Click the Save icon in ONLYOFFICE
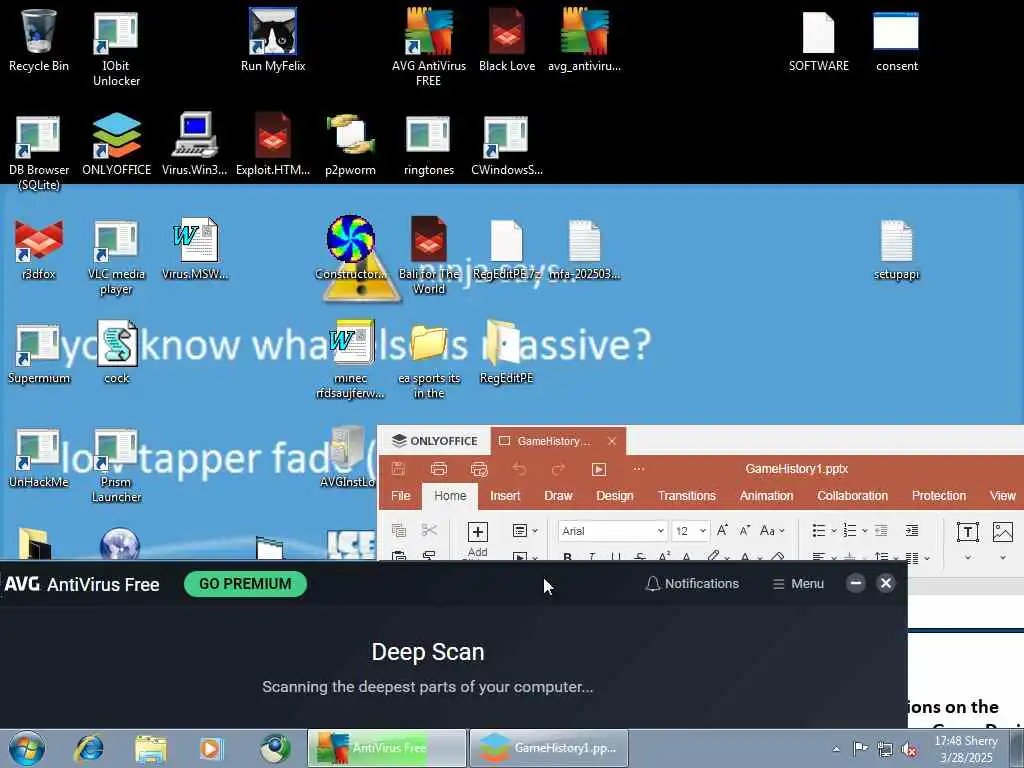 click(398, 469)
